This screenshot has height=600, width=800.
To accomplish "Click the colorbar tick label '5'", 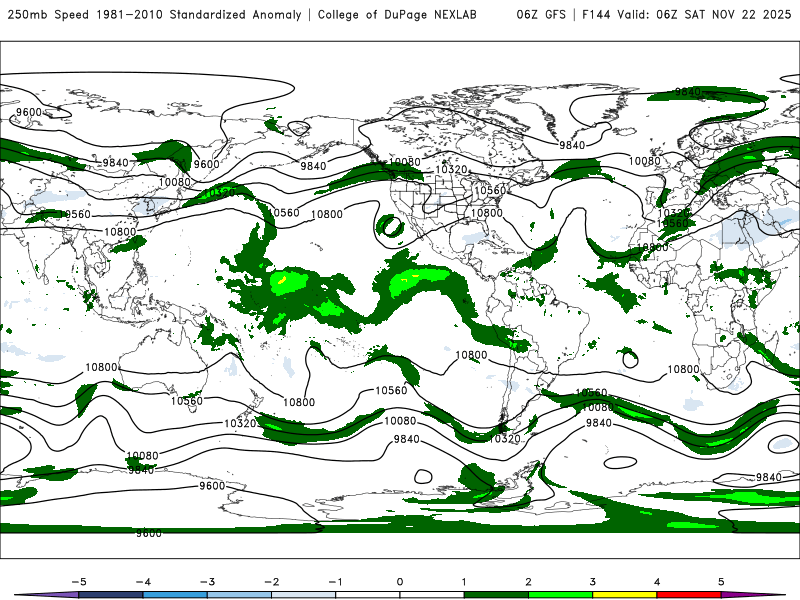I will pyautogui.click(x=721, y=582).
